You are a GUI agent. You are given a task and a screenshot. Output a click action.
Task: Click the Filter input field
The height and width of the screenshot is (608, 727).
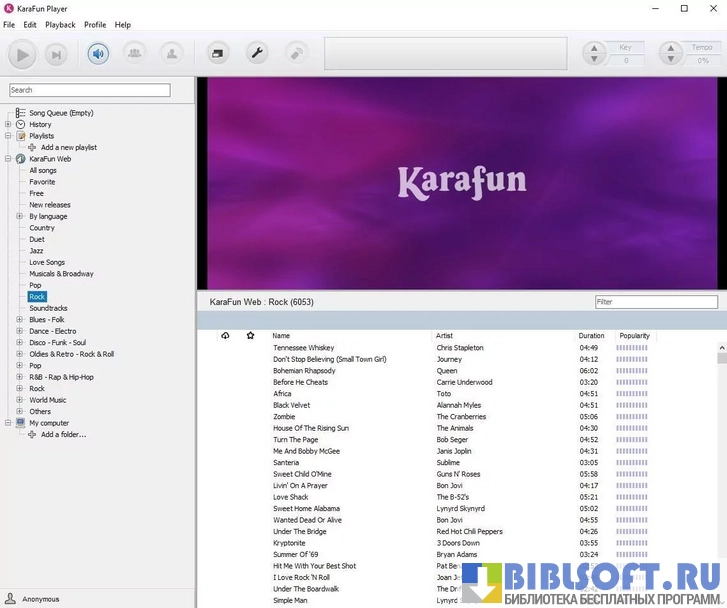(656, 302)
